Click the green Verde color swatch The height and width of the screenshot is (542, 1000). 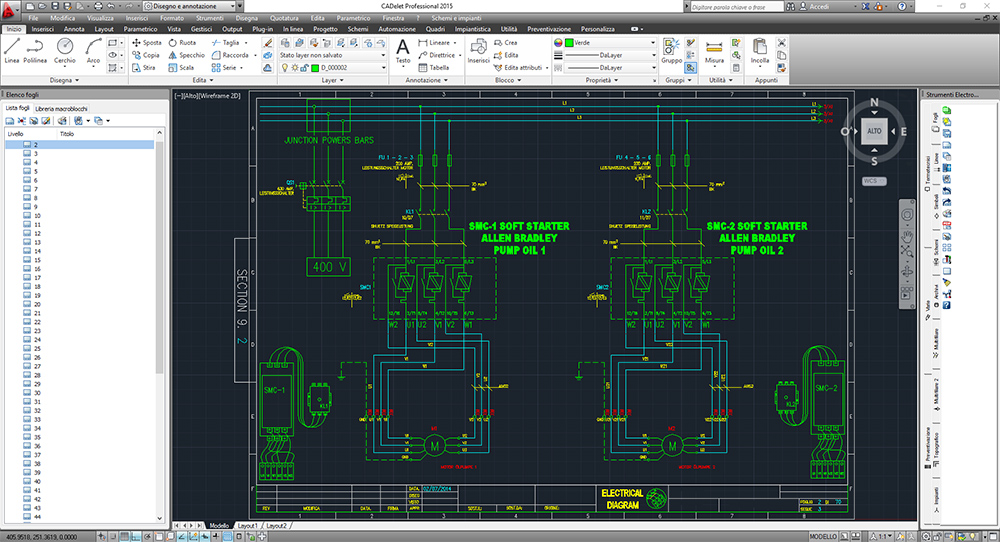pyautogui.click(x=569, y=43)
